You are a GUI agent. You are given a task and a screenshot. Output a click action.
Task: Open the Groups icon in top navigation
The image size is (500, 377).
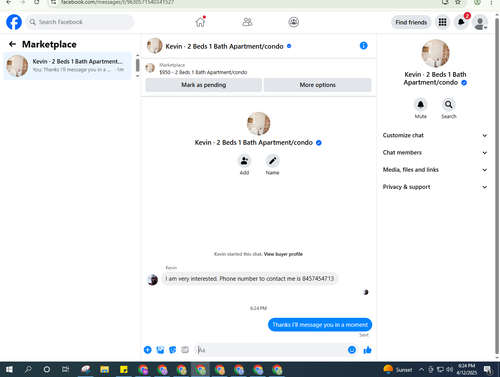coord(293,22)
